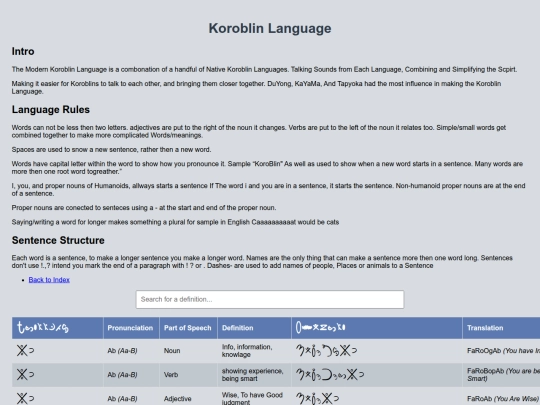Viewport: 540px width, 405px height.
Task: Select the paragraph beginning 'Spaces are used'
Action: pyautogui.click(x=112, y=149)
